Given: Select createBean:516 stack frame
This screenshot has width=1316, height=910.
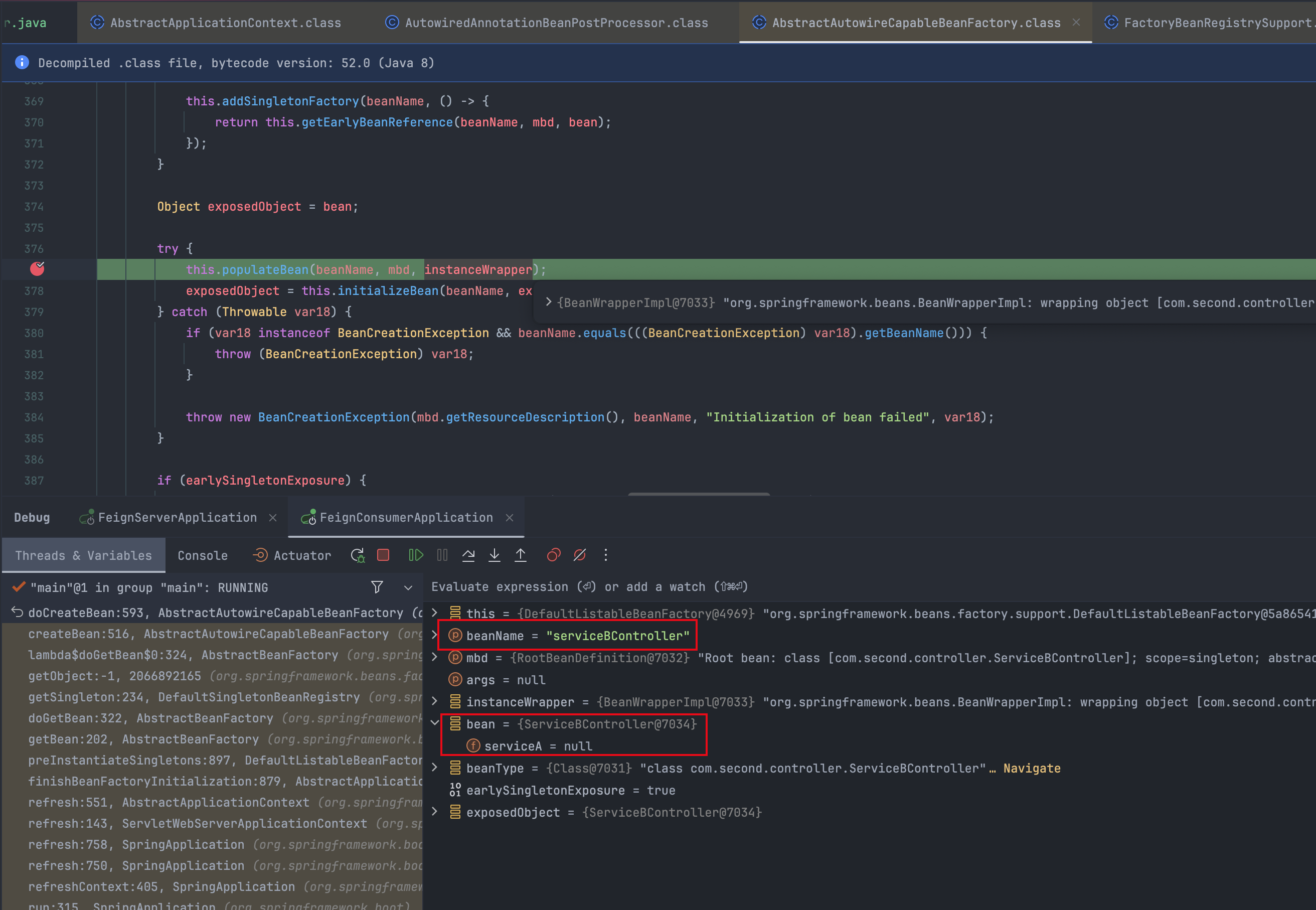Looking at the screenshot, I should coord(212,634).
